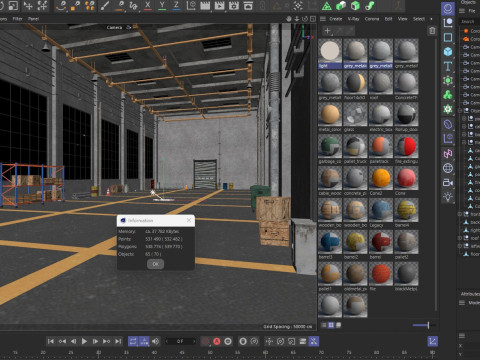
Task: Click the keyframe selection icon after the red A
Action: [228, 341]
